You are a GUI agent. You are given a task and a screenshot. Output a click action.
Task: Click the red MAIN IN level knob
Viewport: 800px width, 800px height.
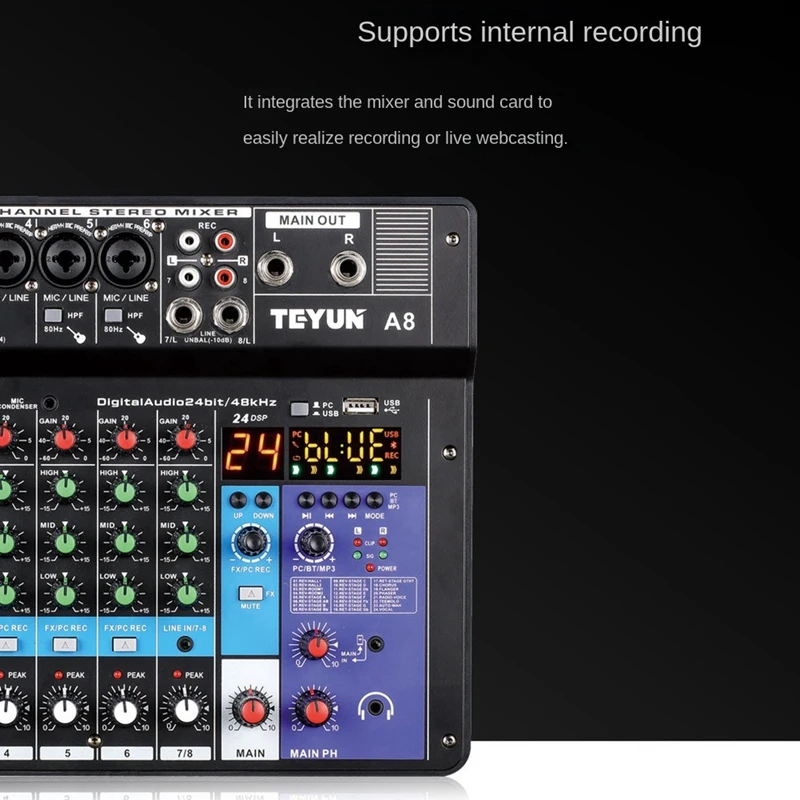click(316, 646)
